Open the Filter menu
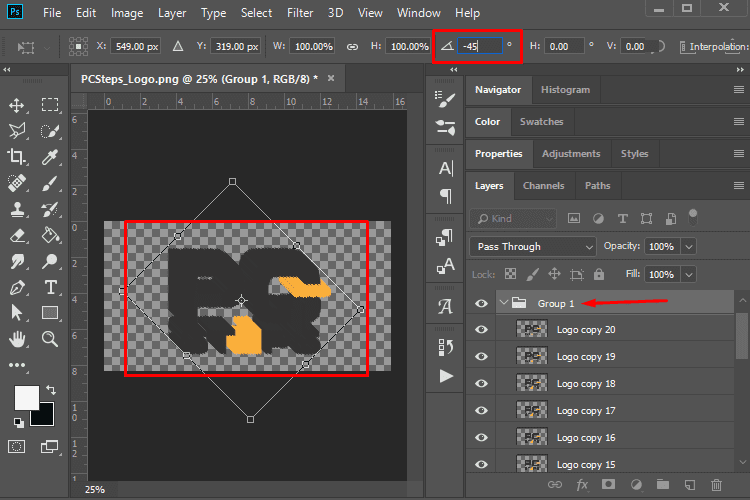This screenshot has height=500, width=750. (x=300, y=13)
